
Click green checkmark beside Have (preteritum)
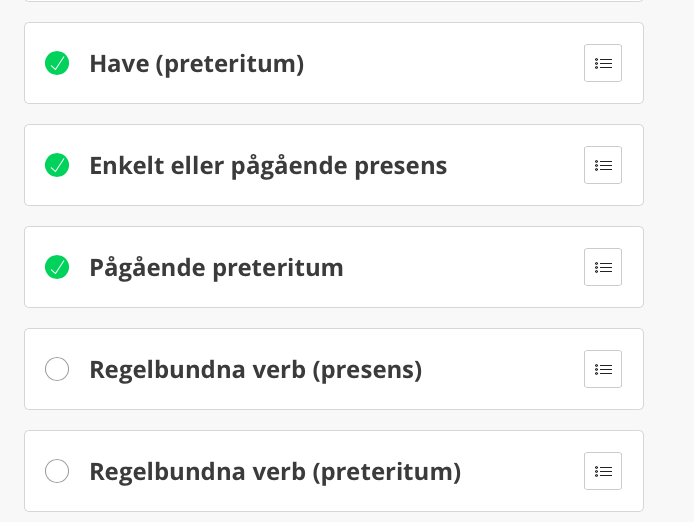(x=57, y=63)
